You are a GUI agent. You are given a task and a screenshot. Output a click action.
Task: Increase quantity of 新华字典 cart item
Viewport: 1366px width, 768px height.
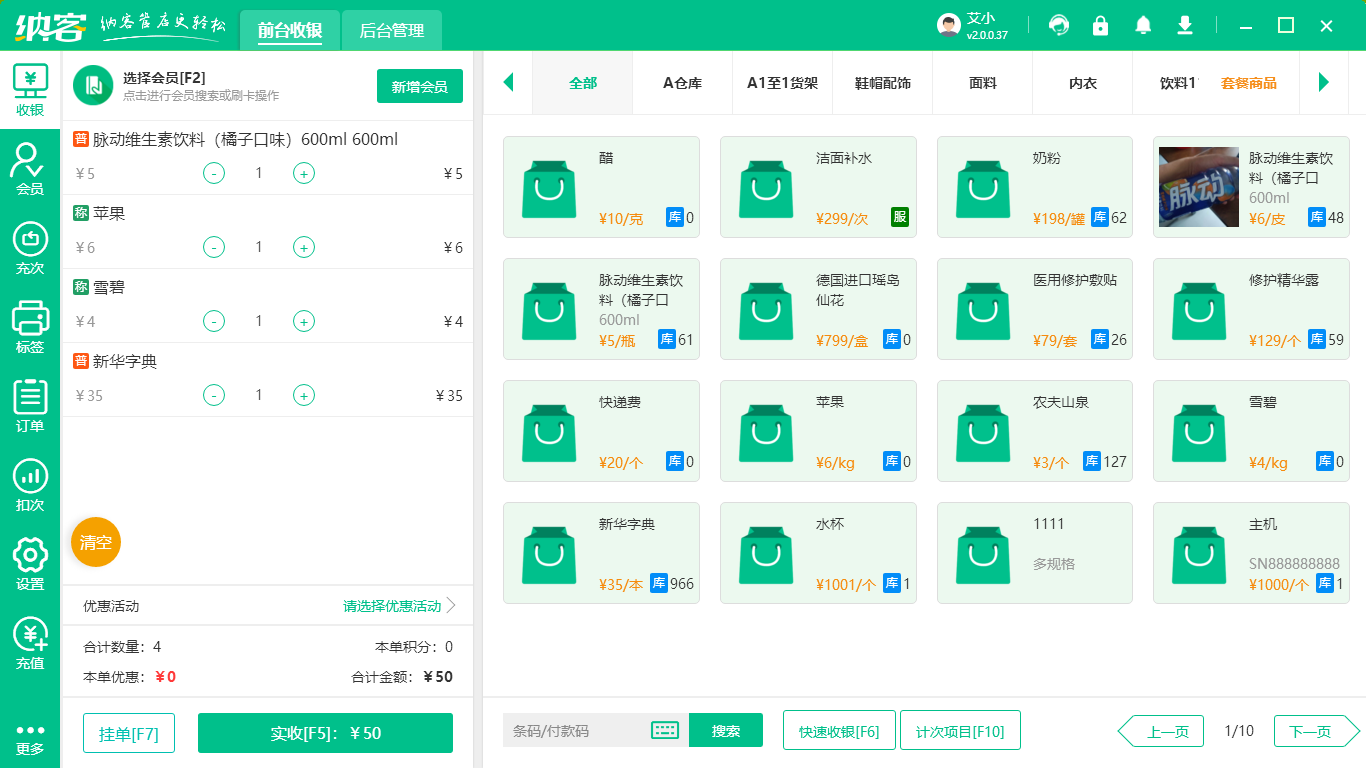(x=304, y=395)
